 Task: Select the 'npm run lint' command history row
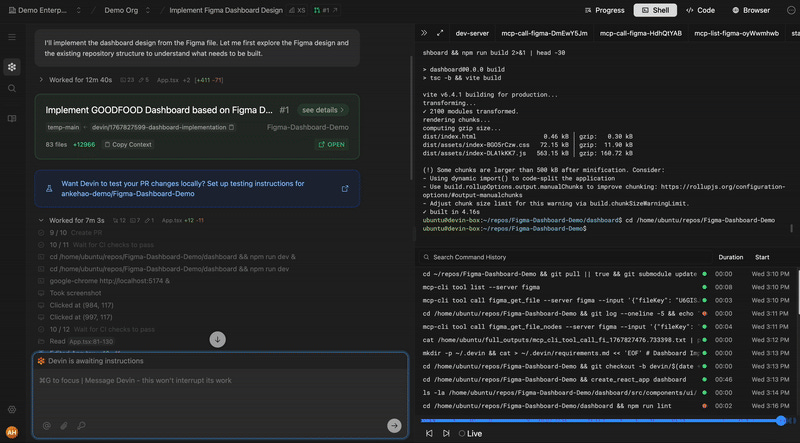click(x=607, y=406)
